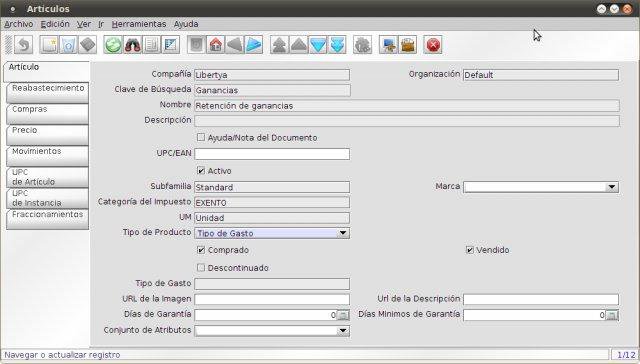Switch to the Reabastecimiento tab
This screenshot has height=364, width=640.
[48, 93]
